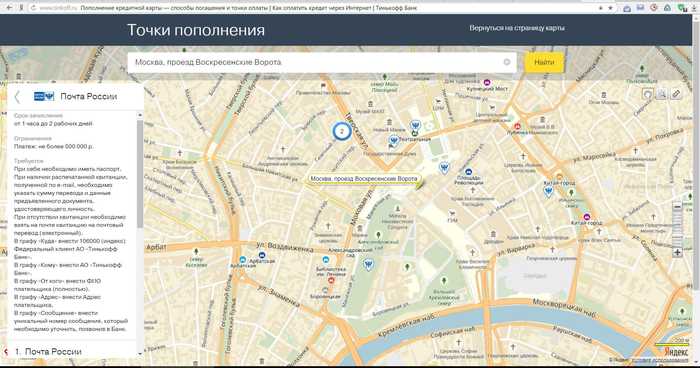Click the Москворецкая наб. street label
The height and width of the screenshot is (368, 700).
tap(564, 309)
